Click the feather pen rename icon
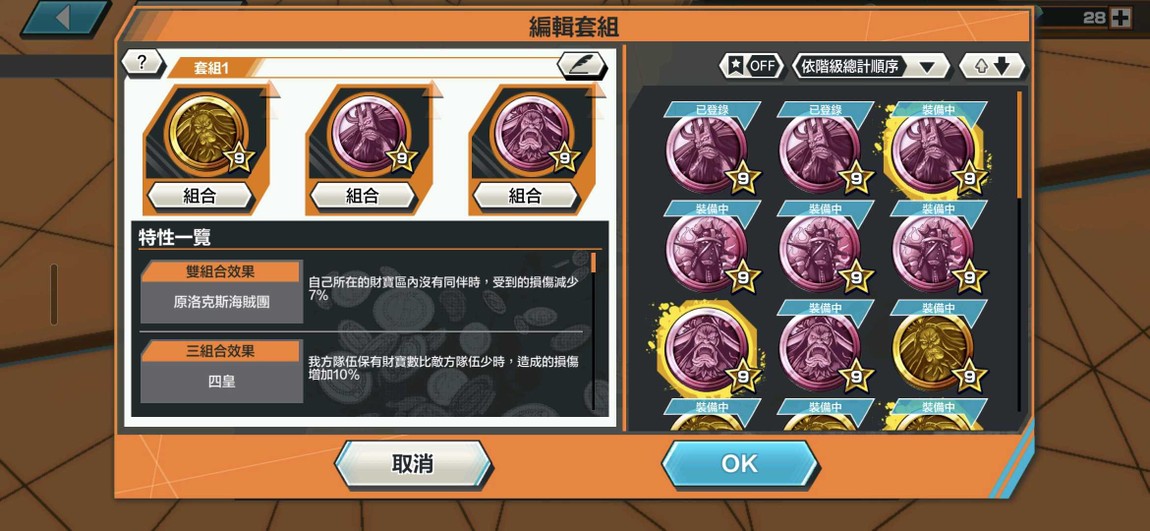The width and height of the screenshot is (1150, 531). (x=582, y=65)
